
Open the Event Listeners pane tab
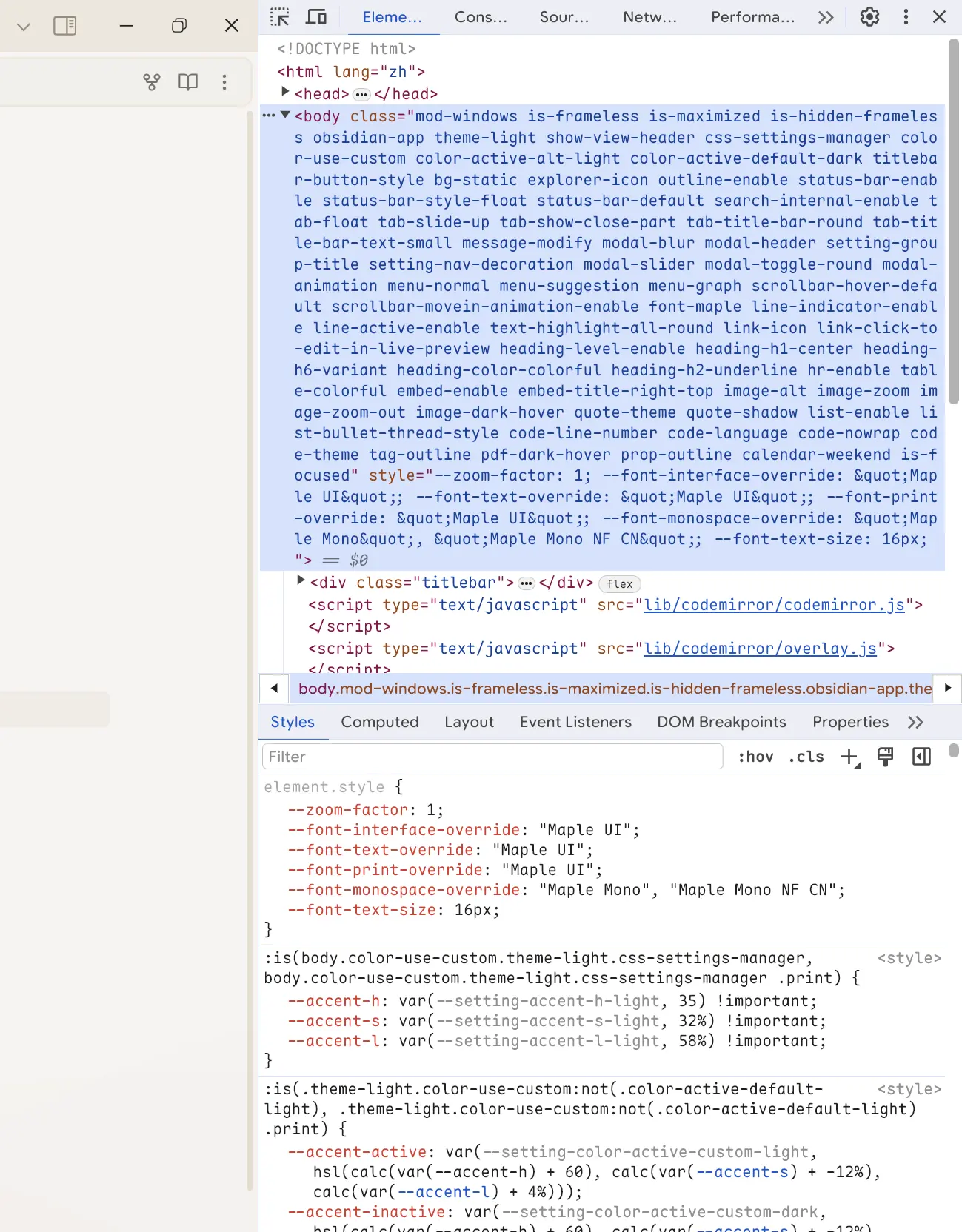(575, 722)
